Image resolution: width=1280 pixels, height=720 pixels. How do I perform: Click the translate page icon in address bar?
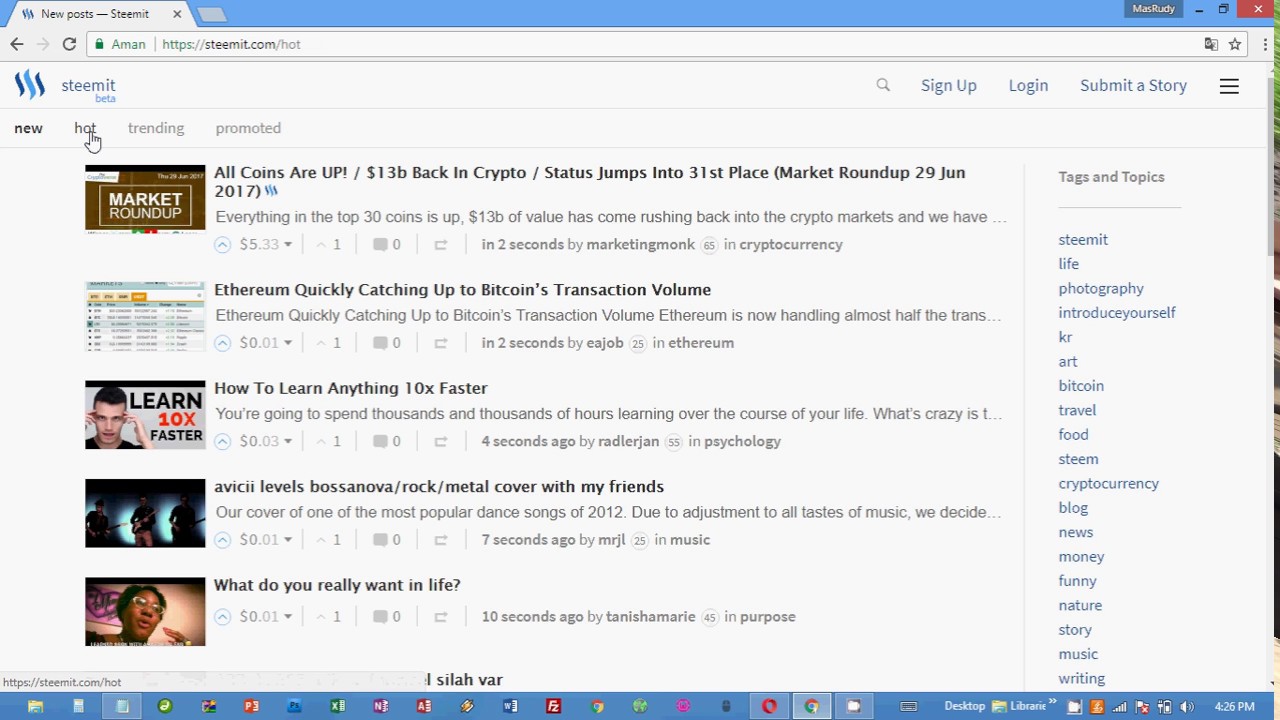tap(1211, 44)
